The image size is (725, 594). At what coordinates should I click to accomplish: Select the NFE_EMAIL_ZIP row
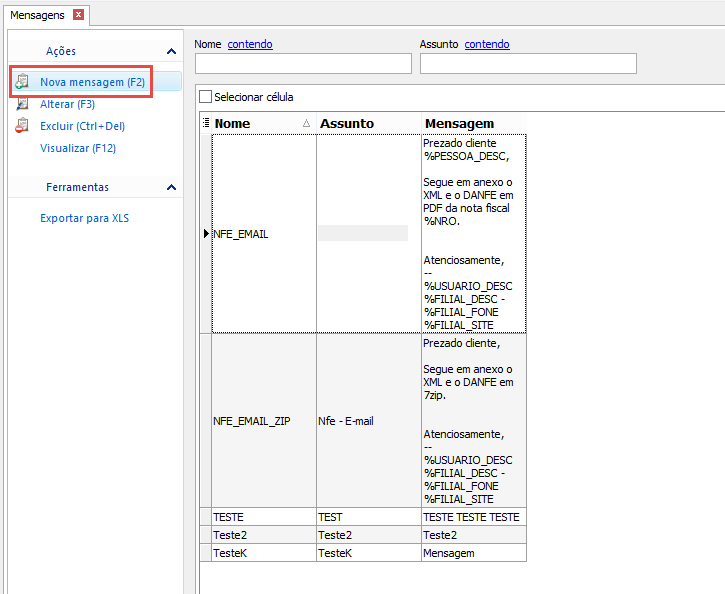(x=363, y=421)
